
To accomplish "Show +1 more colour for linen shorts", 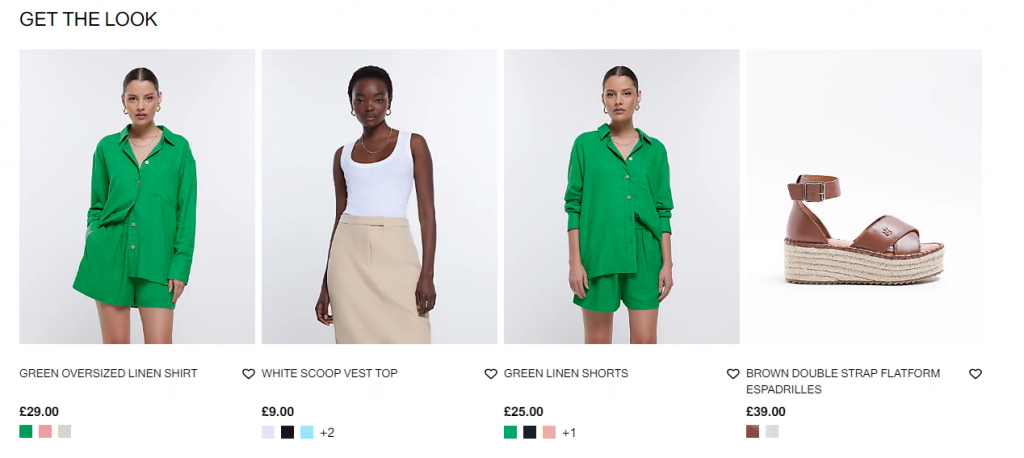I will (569, 433).
